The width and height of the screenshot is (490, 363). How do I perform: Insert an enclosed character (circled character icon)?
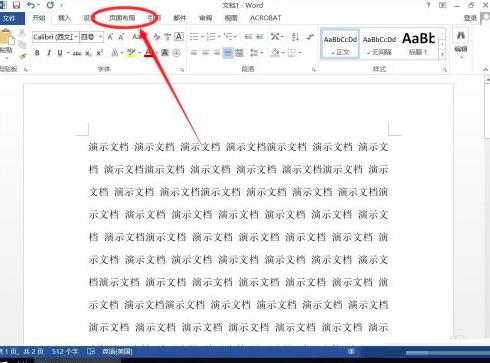click(177, 53)
